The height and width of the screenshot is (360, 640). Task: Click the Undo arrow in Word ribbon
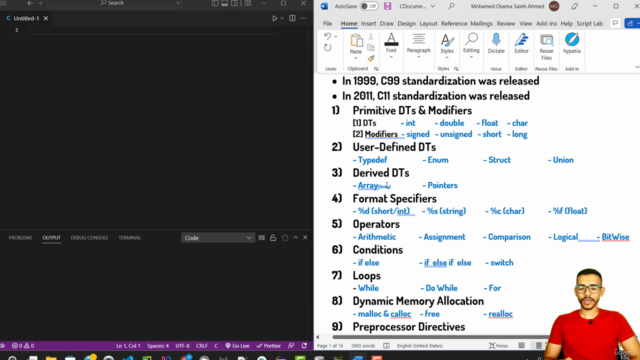(x=327, y=36)
